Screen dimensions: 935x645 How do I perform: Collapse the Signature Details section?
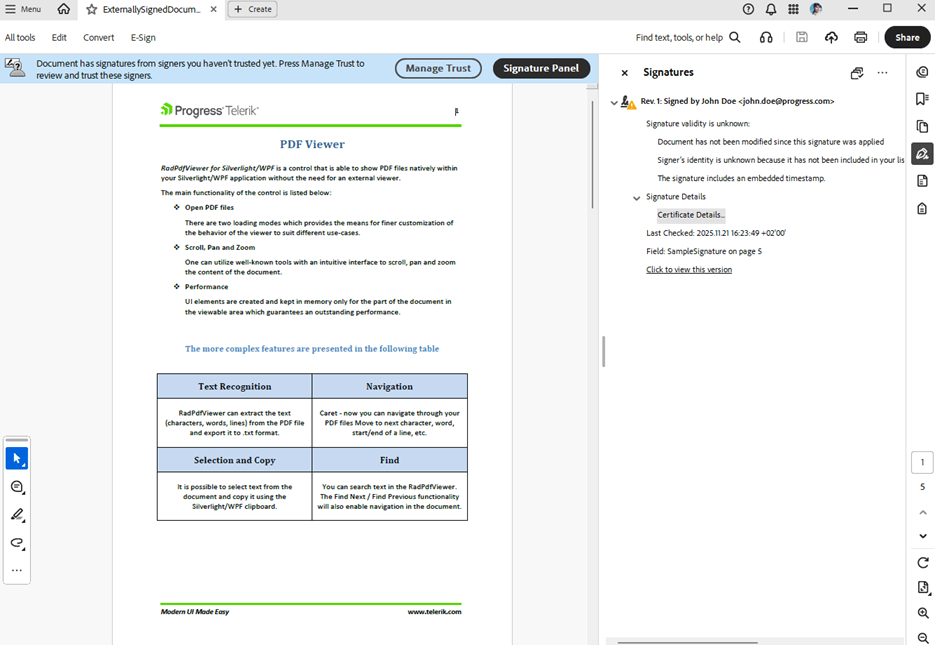pos(637,196)
